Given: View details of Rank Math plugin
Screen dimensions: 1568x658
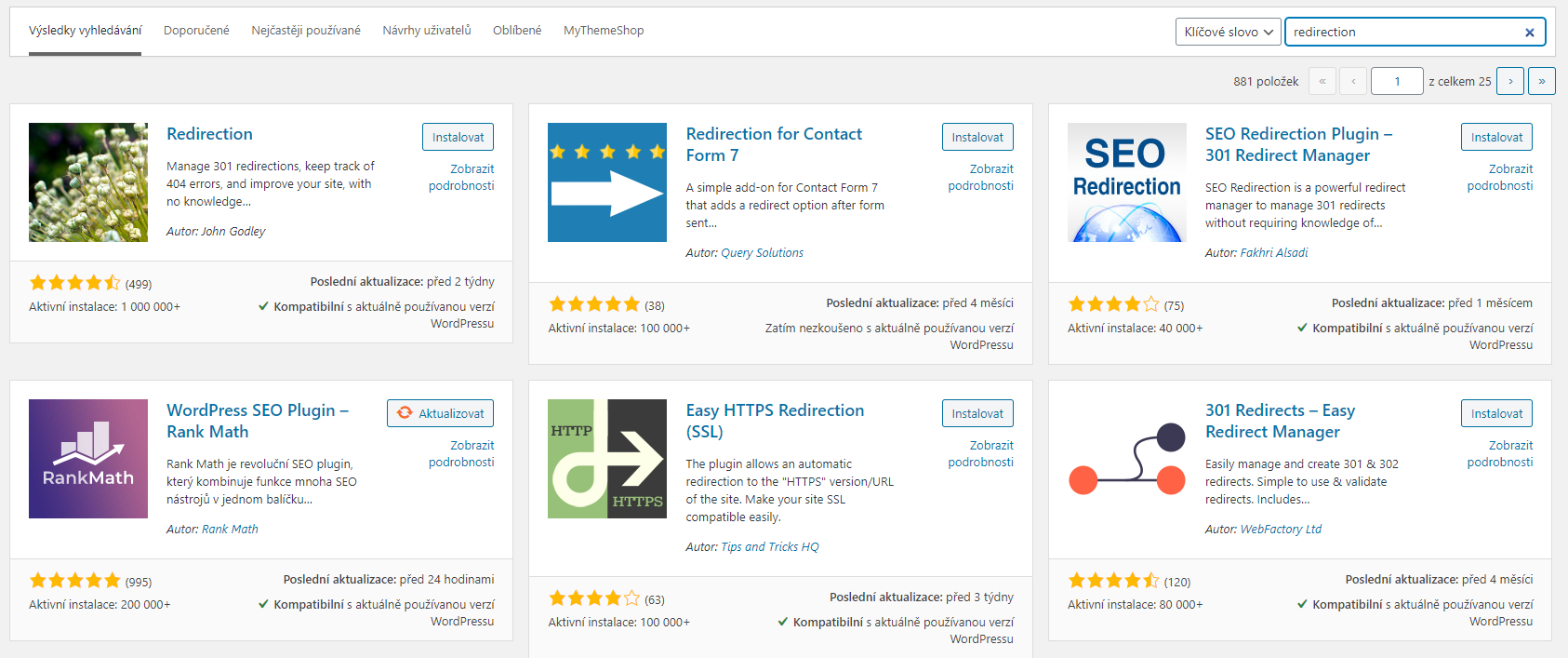Looking at the screenshot, I should tap(461, 453).
